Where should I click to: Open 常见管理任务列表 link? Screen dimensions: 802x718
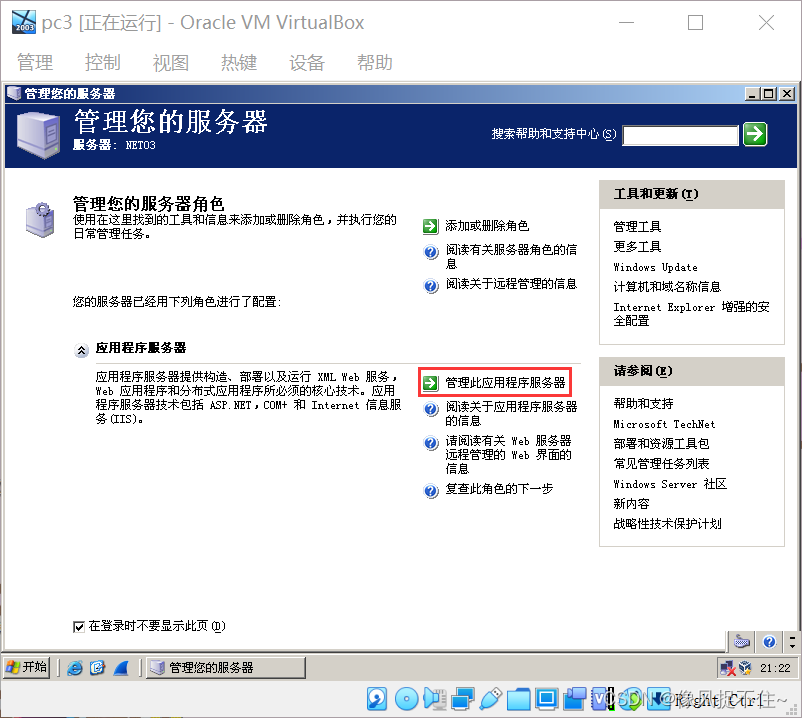tap(661, 464)
